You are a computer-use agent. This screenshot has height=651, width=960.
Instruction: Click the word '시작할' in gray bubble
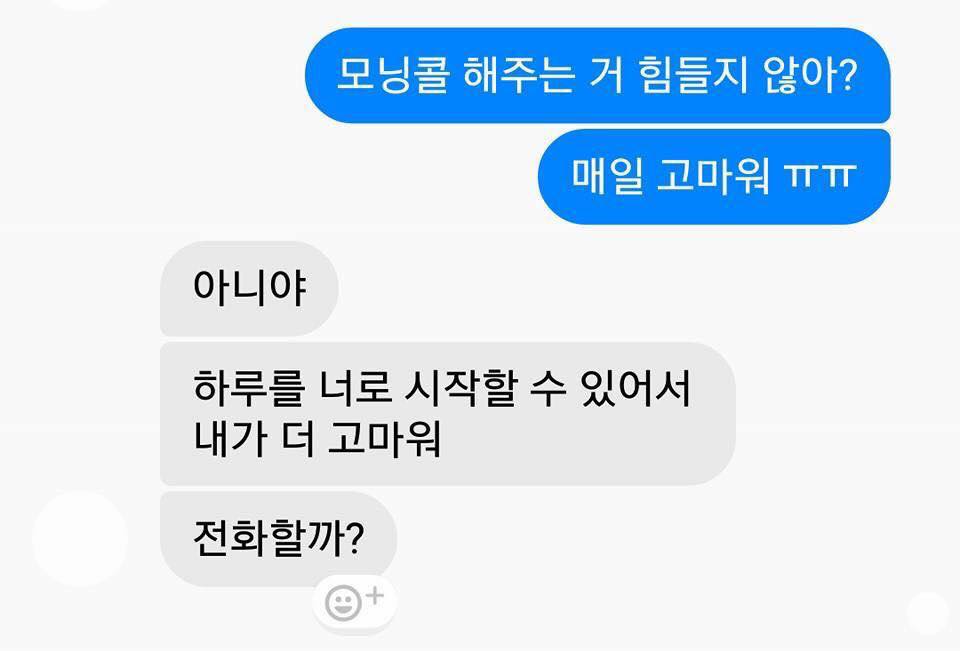pos(459,388)
